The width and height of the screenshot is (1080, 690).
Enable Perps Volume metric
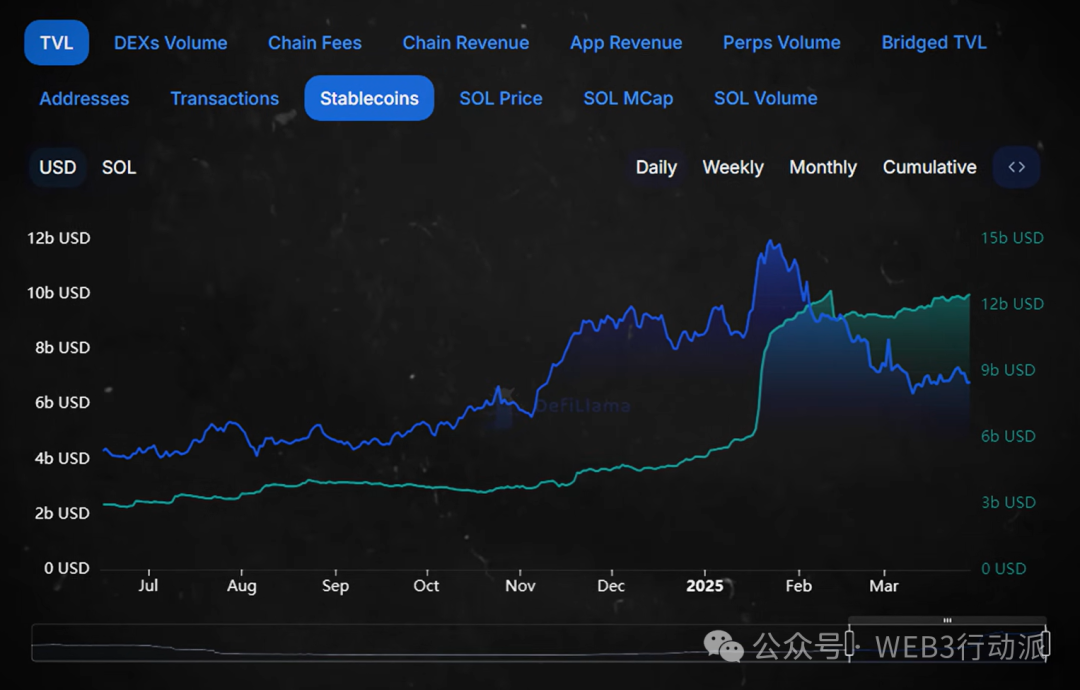point(781,43)
